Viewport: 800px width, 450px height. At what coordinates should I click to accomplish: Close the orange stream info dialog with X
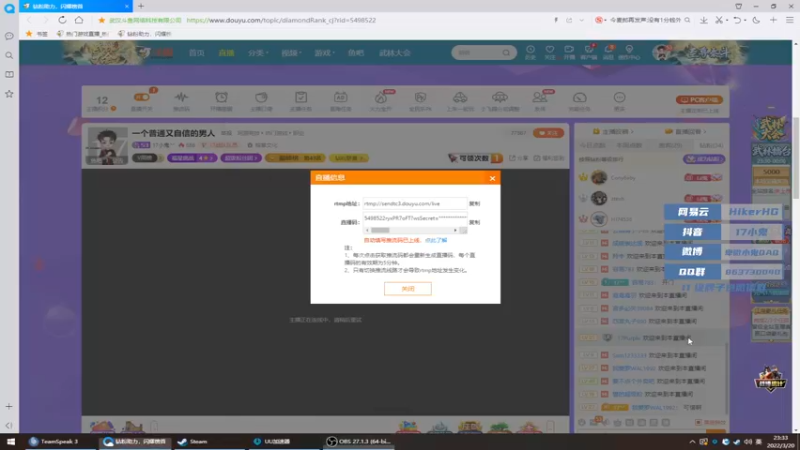[492, 178]
